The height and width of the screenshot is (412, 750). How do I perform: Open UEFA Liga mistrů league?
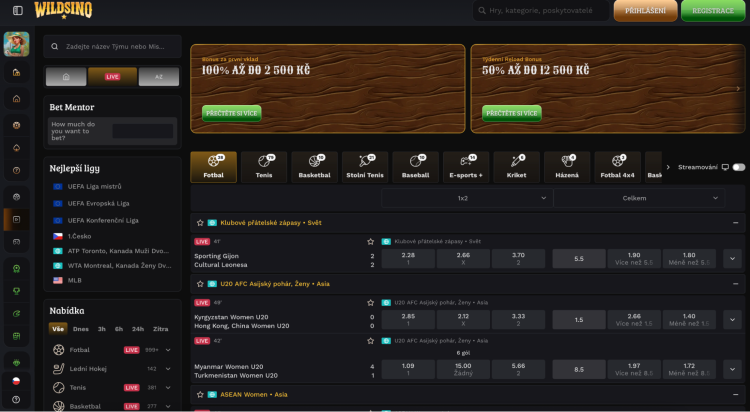click(x=94, y=187)
